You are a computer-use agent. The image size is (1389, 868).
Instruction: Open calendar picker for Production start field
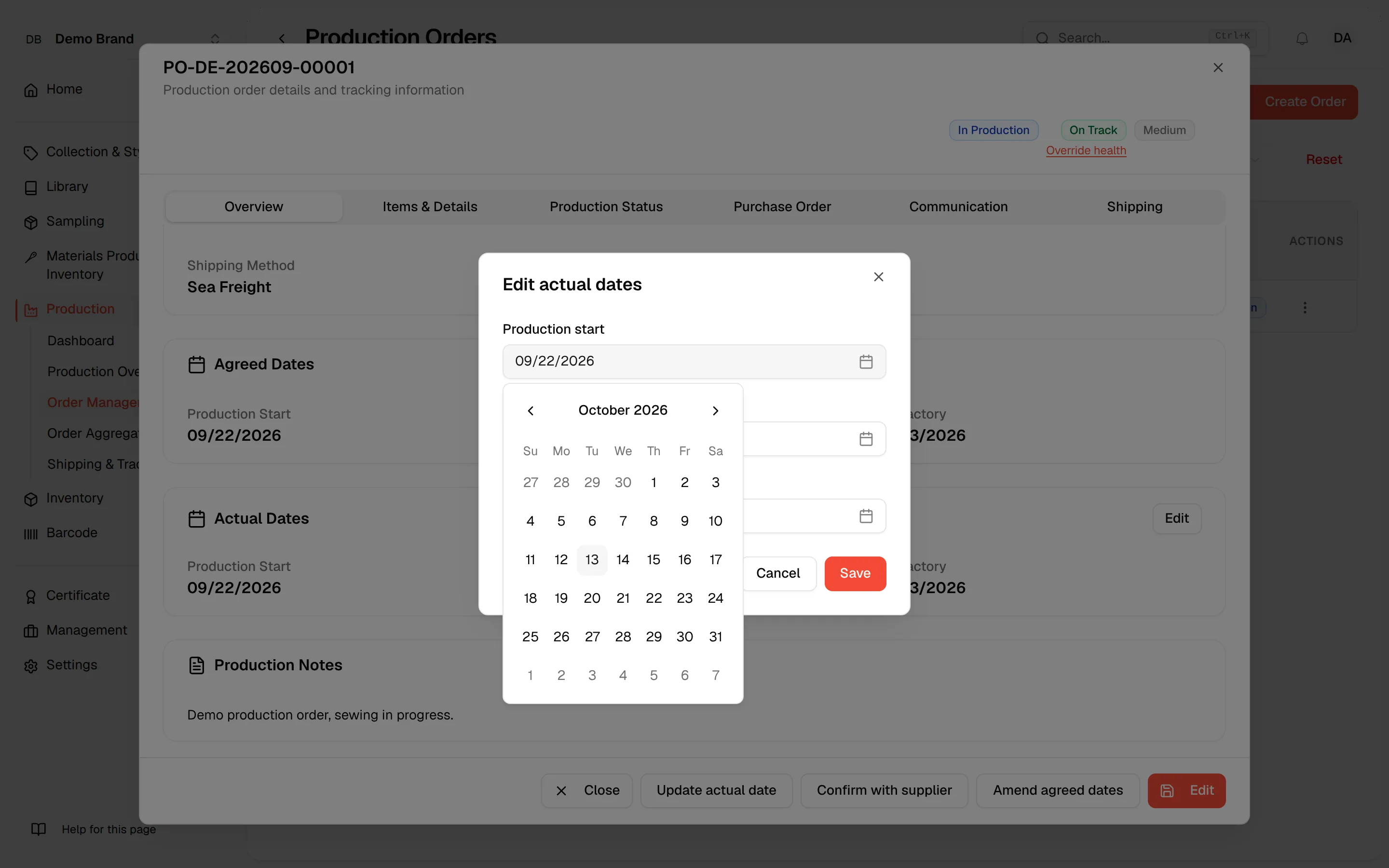point(866,361)
